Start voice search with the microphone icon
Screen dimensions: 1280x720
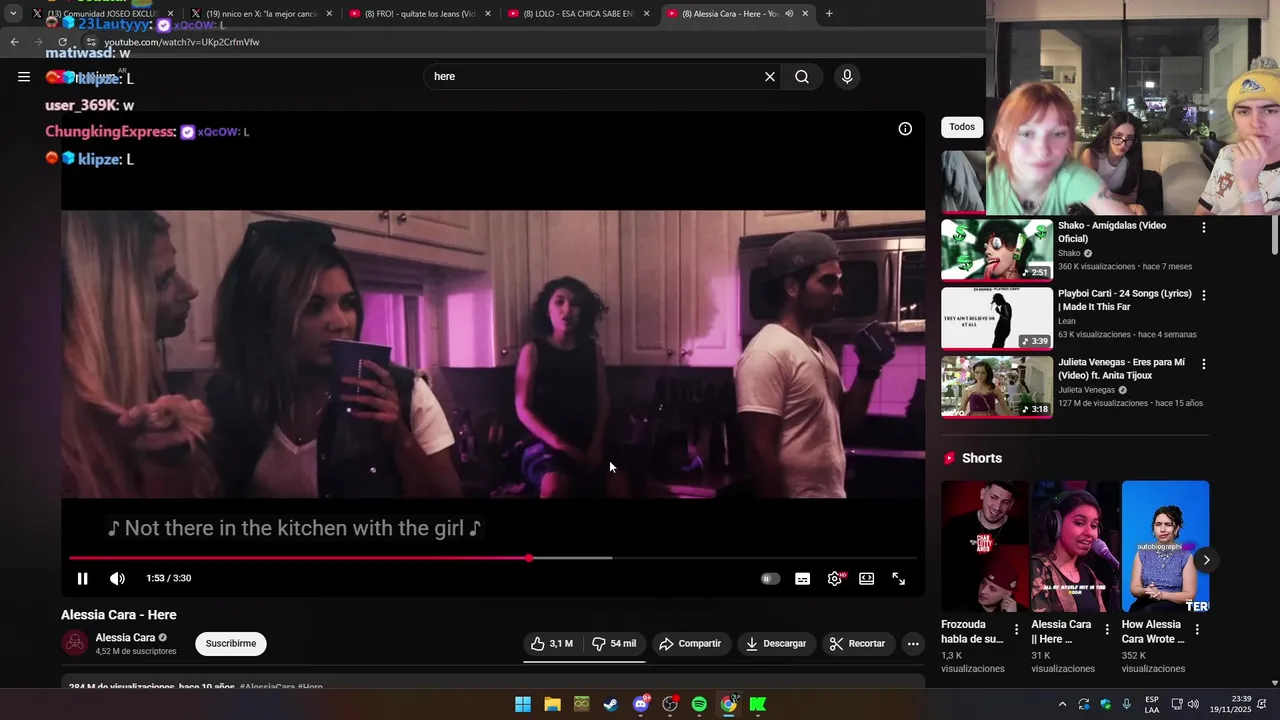click(x=847, y=77)
